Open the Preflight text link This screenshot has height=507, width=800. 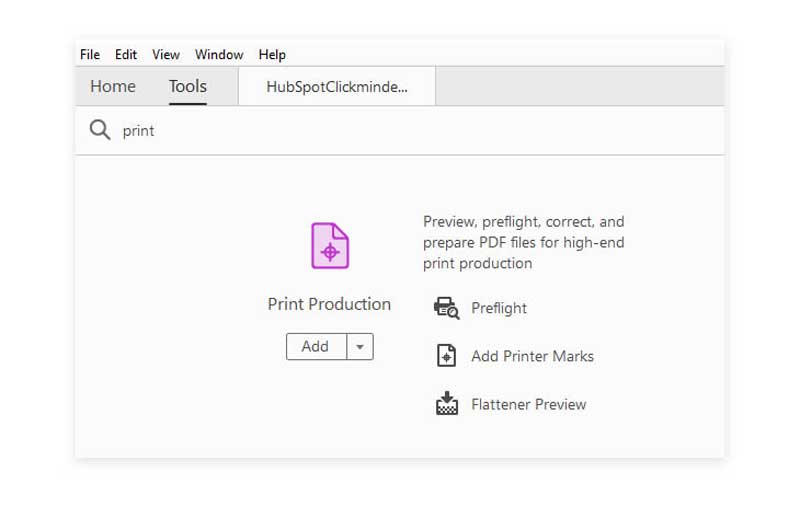coord(499,308)
